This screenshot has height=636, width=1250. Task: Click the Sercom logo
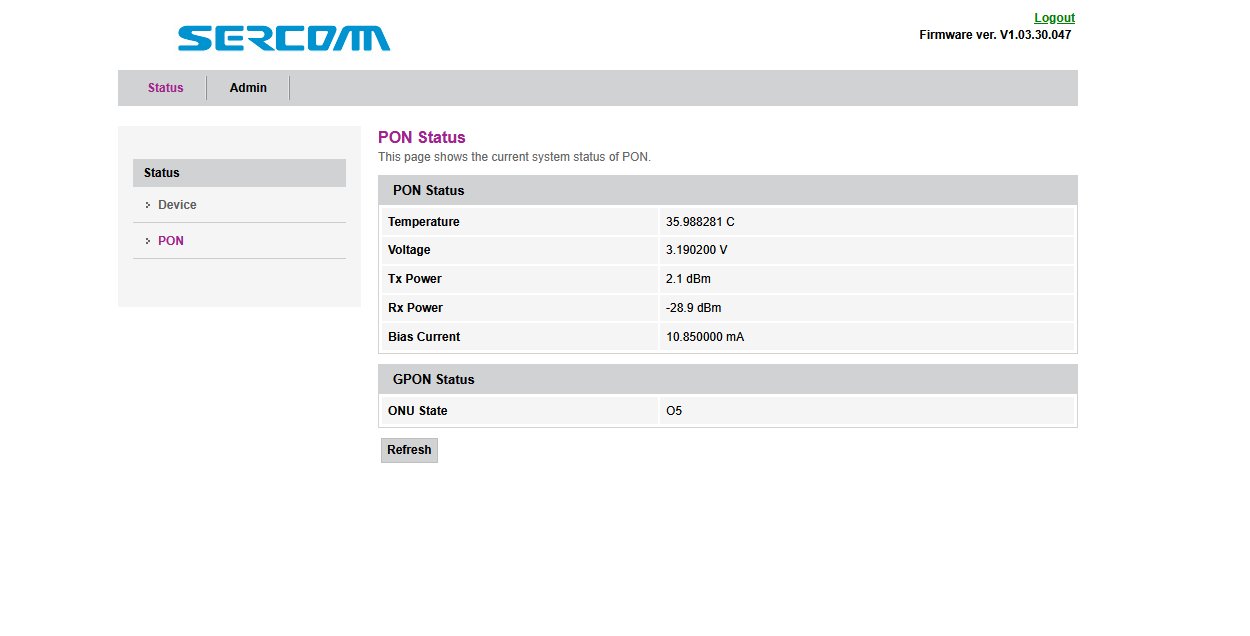[284, 39]
